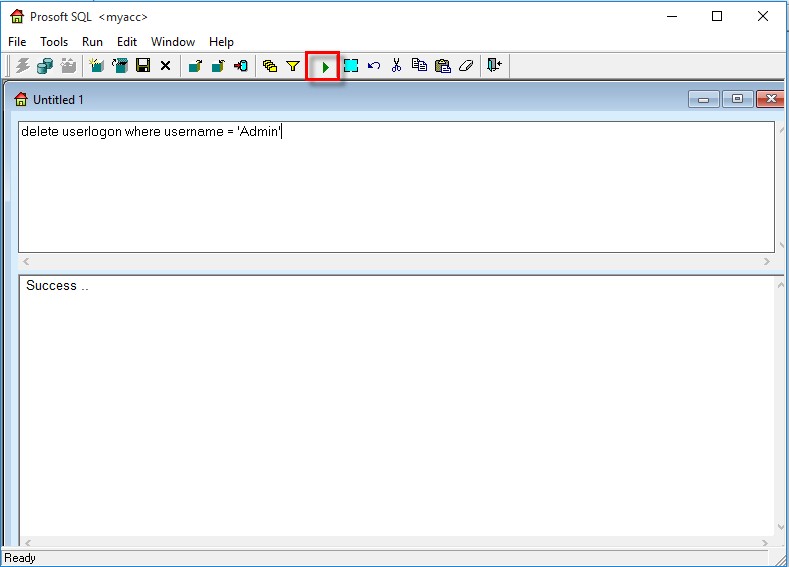The height and width of the screenshot is (567, 789).
Task: Click the yellow funnel filter icon
Action: click(x=293, y=66)
